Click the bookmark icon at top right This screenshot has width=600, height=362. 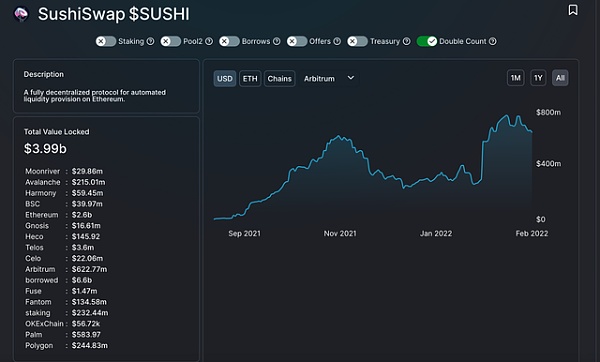pos(572,10)
